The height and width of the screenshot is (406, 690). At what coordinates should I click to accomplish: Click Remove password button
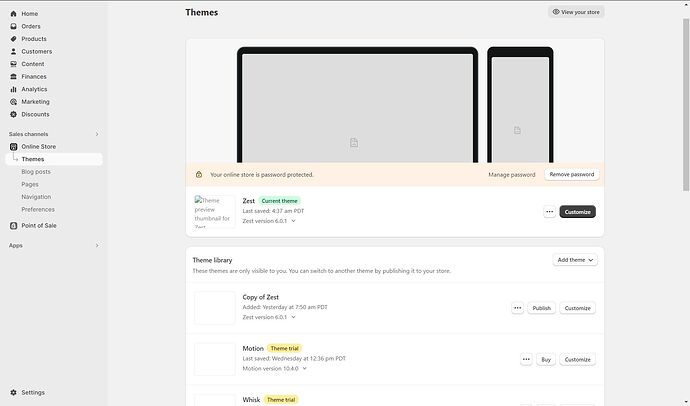572,174
